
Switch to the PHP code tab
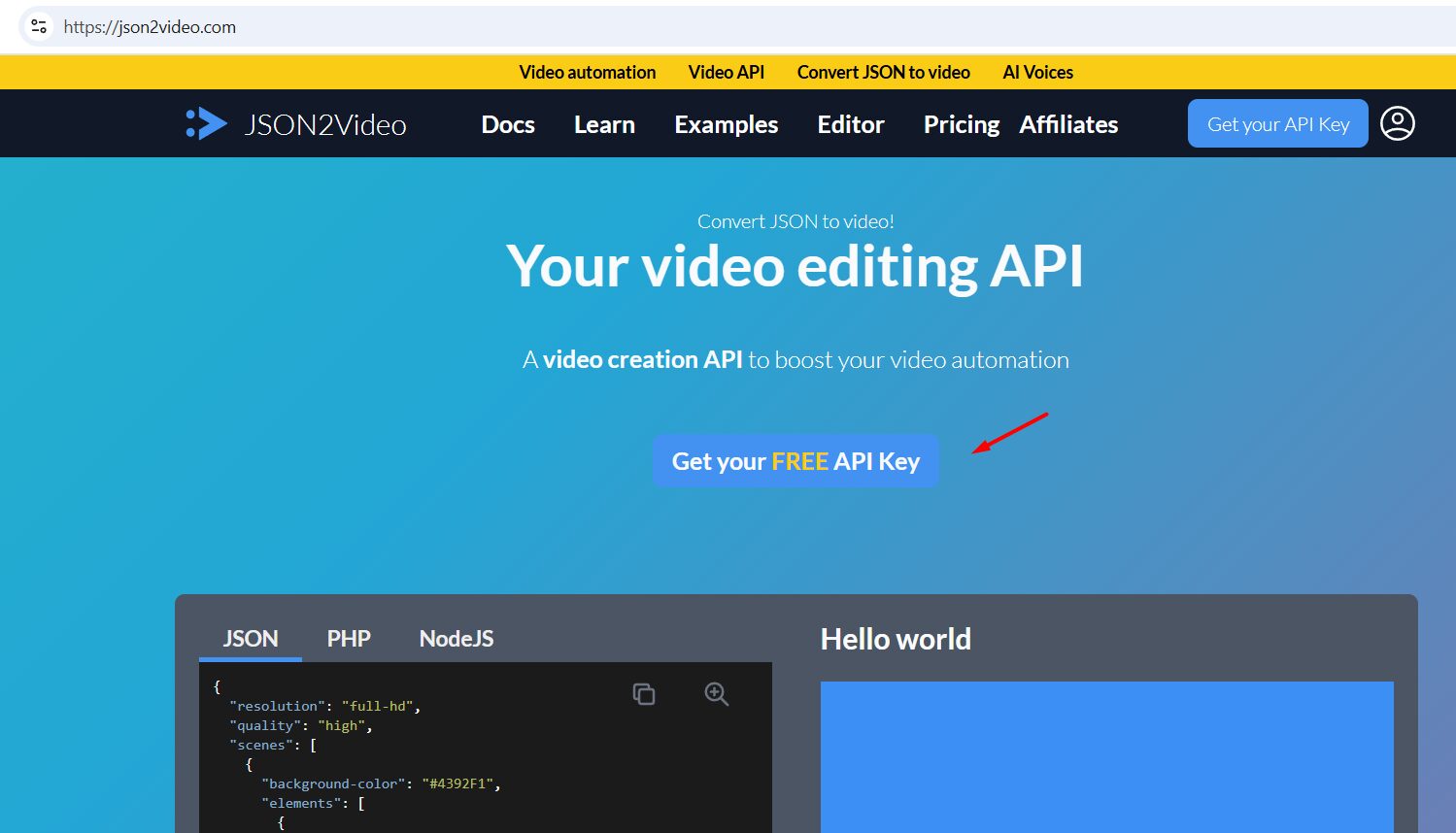[349, 639]
